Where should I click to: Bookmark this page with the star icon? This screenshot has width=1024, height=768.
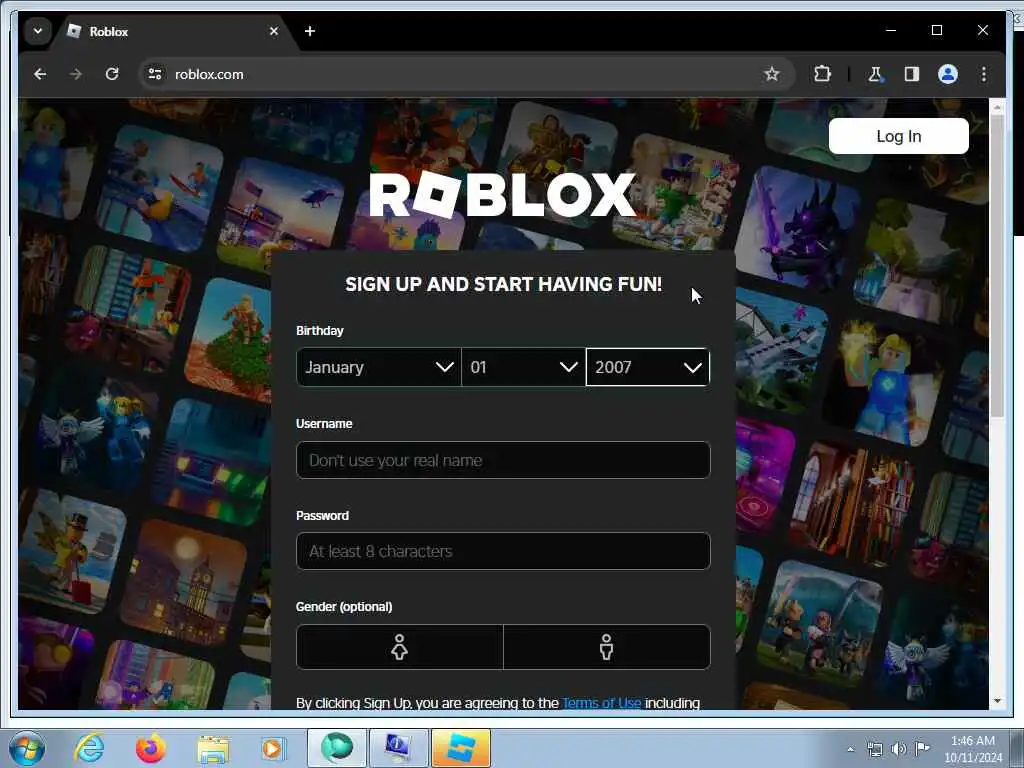pyautogui.click(x=772, y=74)
